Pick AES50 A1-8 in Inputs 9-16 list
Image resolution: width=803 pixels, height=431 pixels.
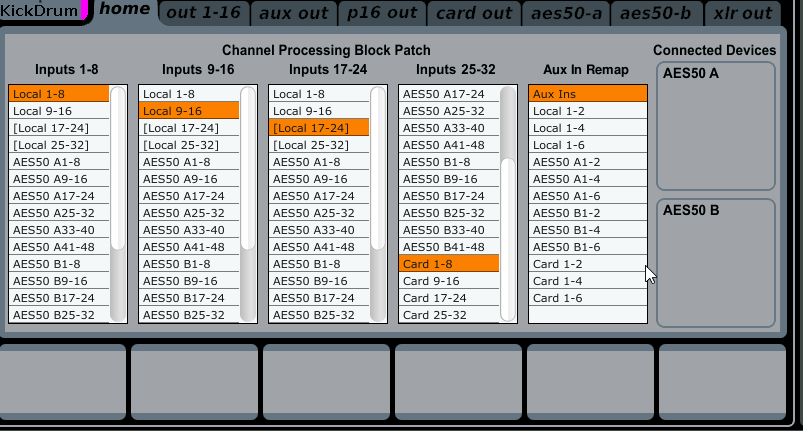tap(189, 162)
